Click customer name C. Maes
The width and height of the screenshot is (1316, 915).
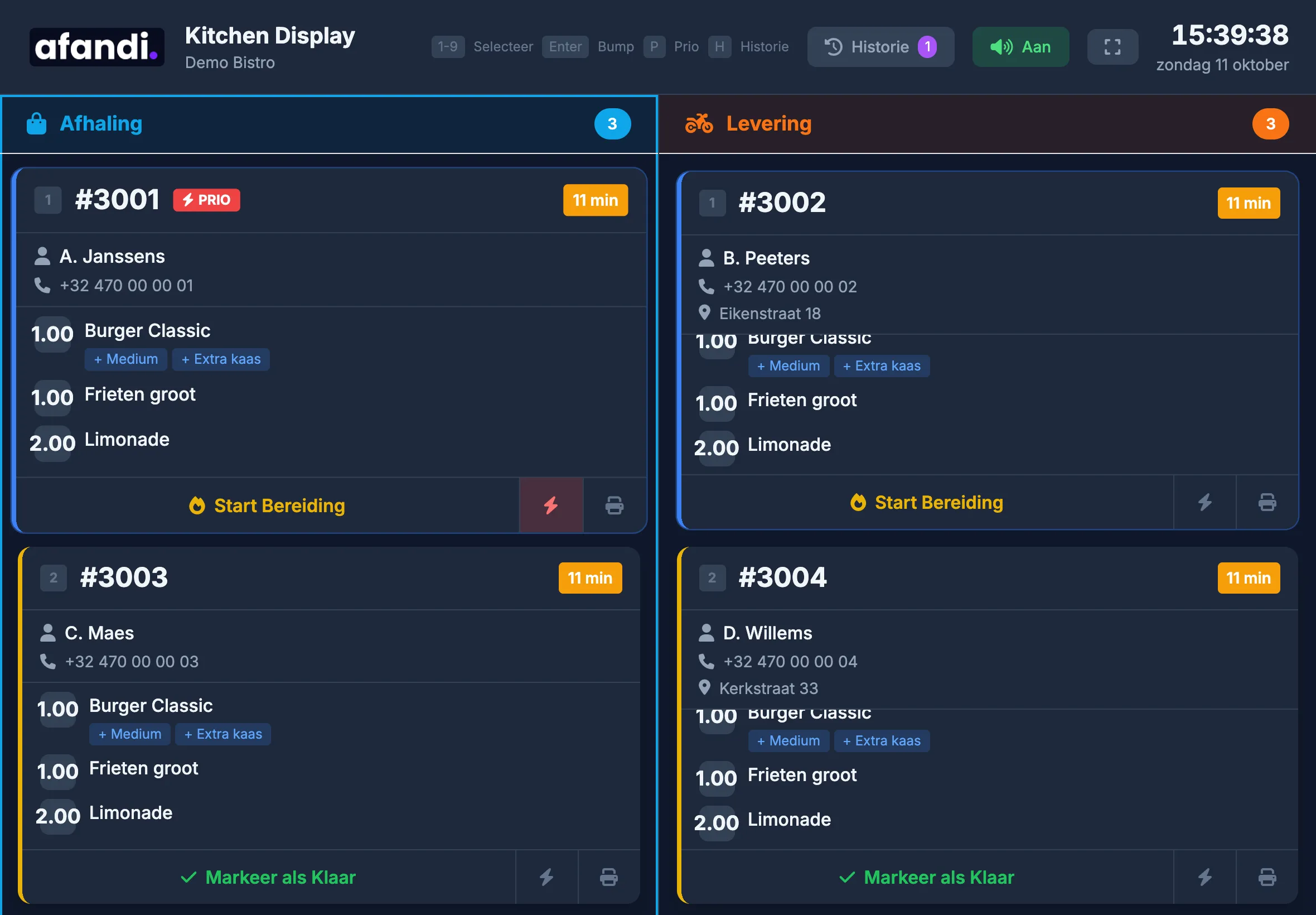pos(99,632)
